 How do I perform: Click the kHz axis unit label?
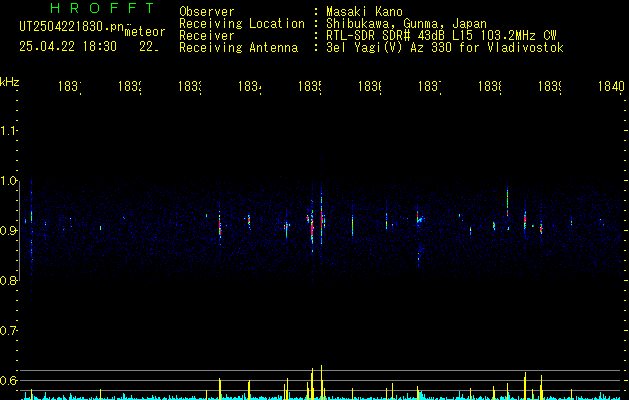[9, 82]
